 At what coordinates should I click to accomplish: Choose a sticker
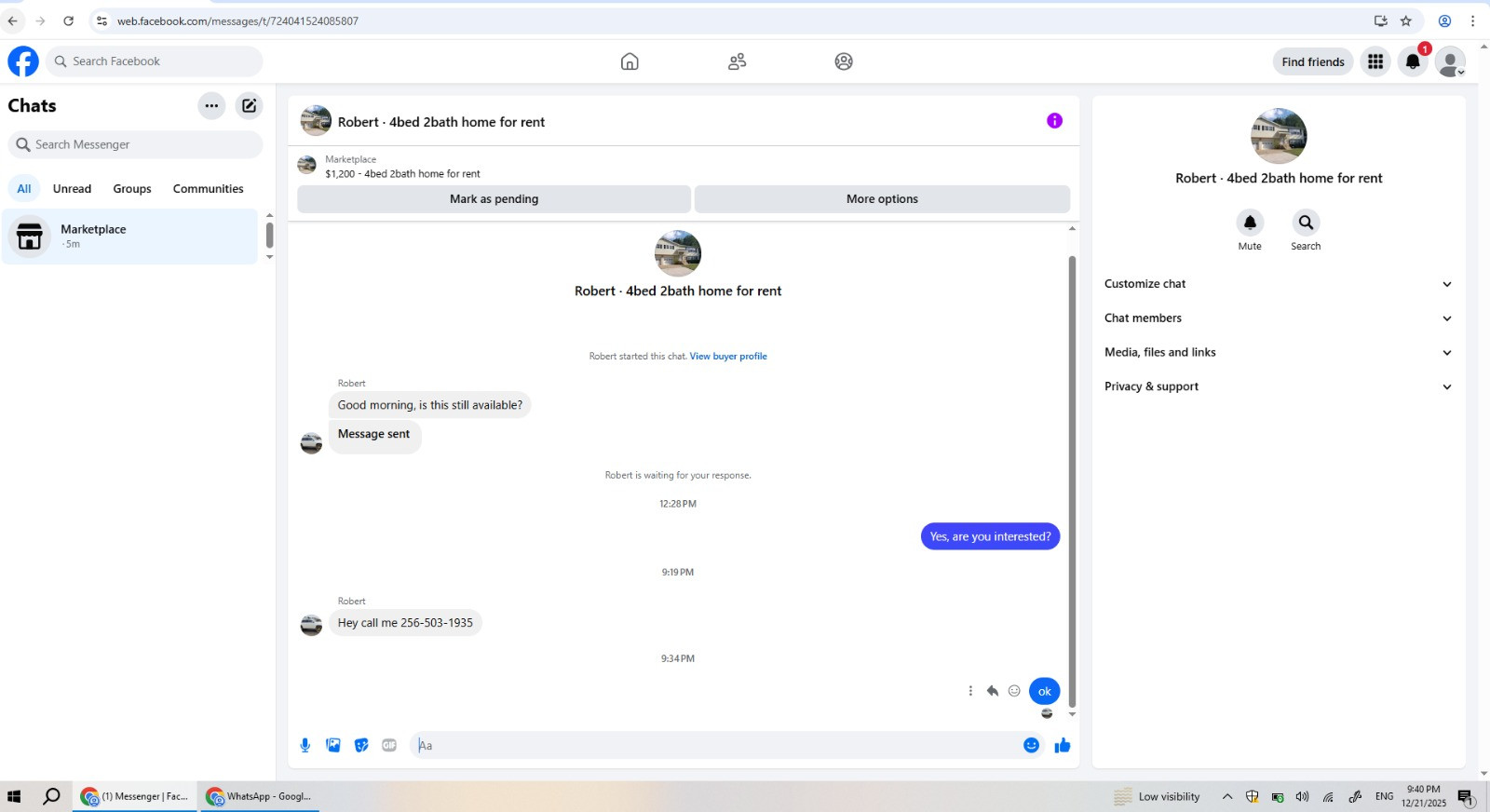point(361,745)
